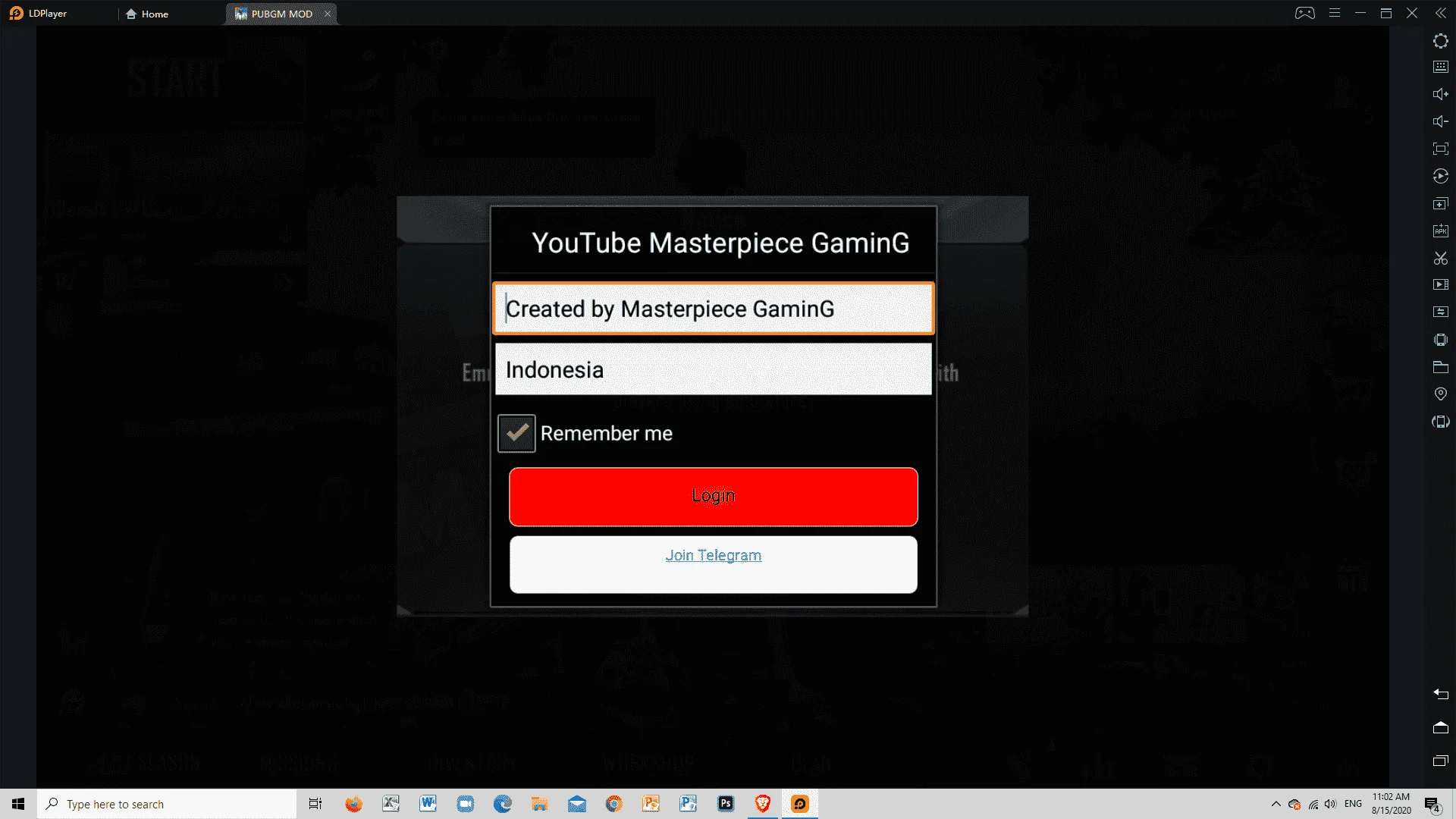Image resolution: width=1456 pixels, height=819 pixels.
Task: Minimize the LDPlayer window
Action: pos(1360,13)
